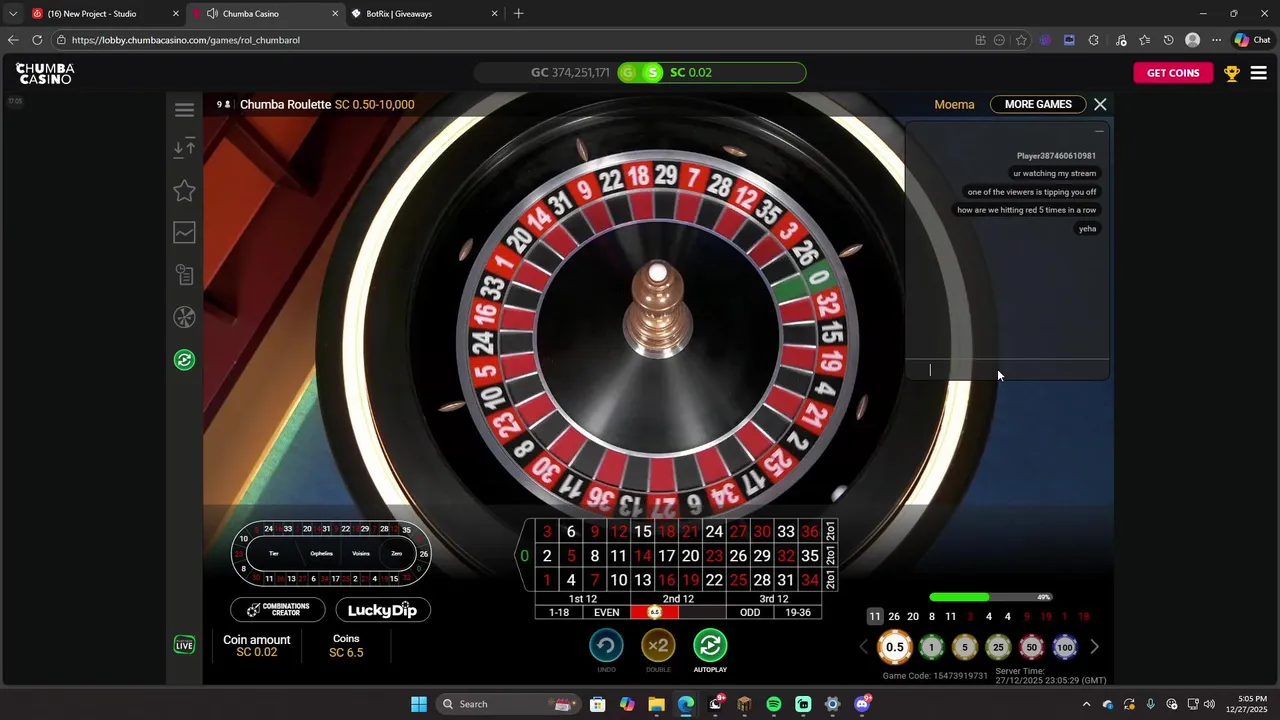Select Tier bet on the racetrack
Image resolution: width=1280 pixels, height=720 pixels.
(273, 553)
